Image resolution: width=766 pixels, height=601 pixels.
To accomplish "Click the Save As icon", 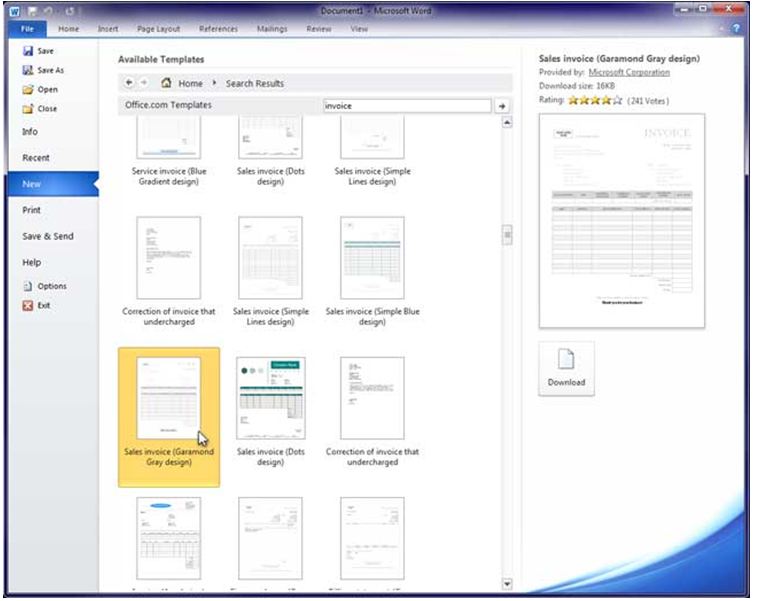I will click(x=28, y=71).
